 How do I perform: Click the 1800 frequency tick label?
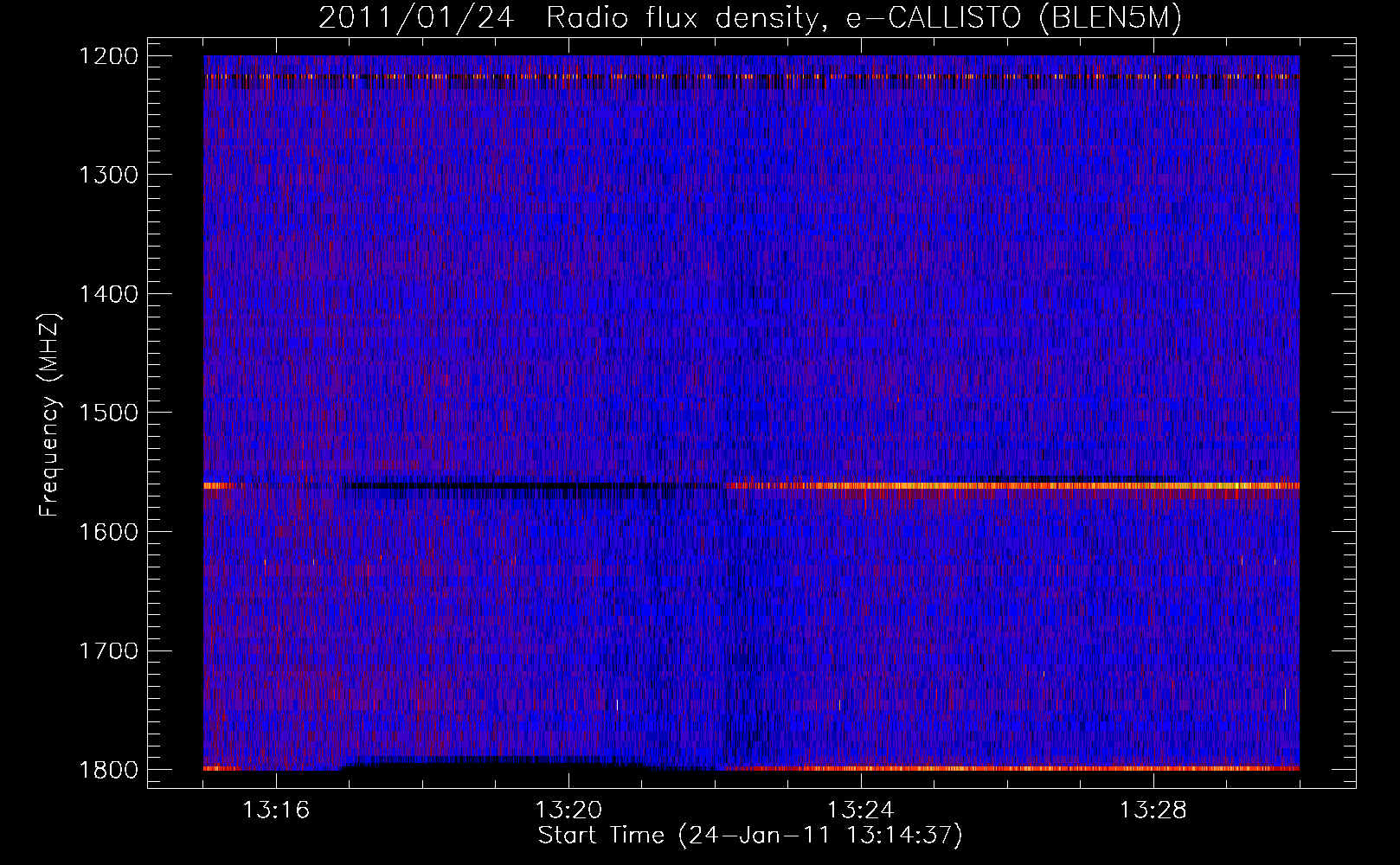[108, 770]
